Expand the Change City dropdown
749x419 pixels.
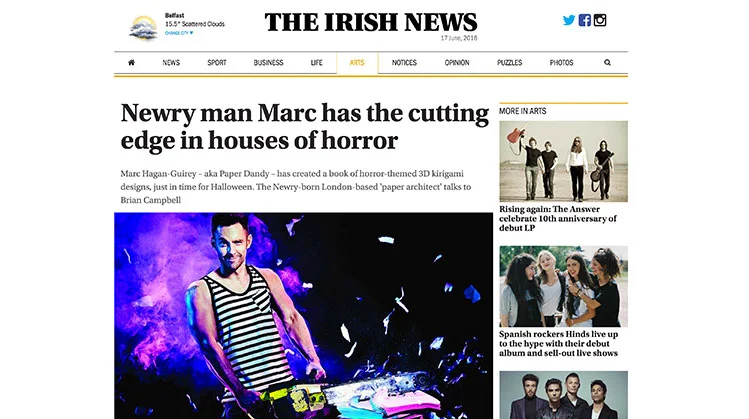tap(179, 33)
